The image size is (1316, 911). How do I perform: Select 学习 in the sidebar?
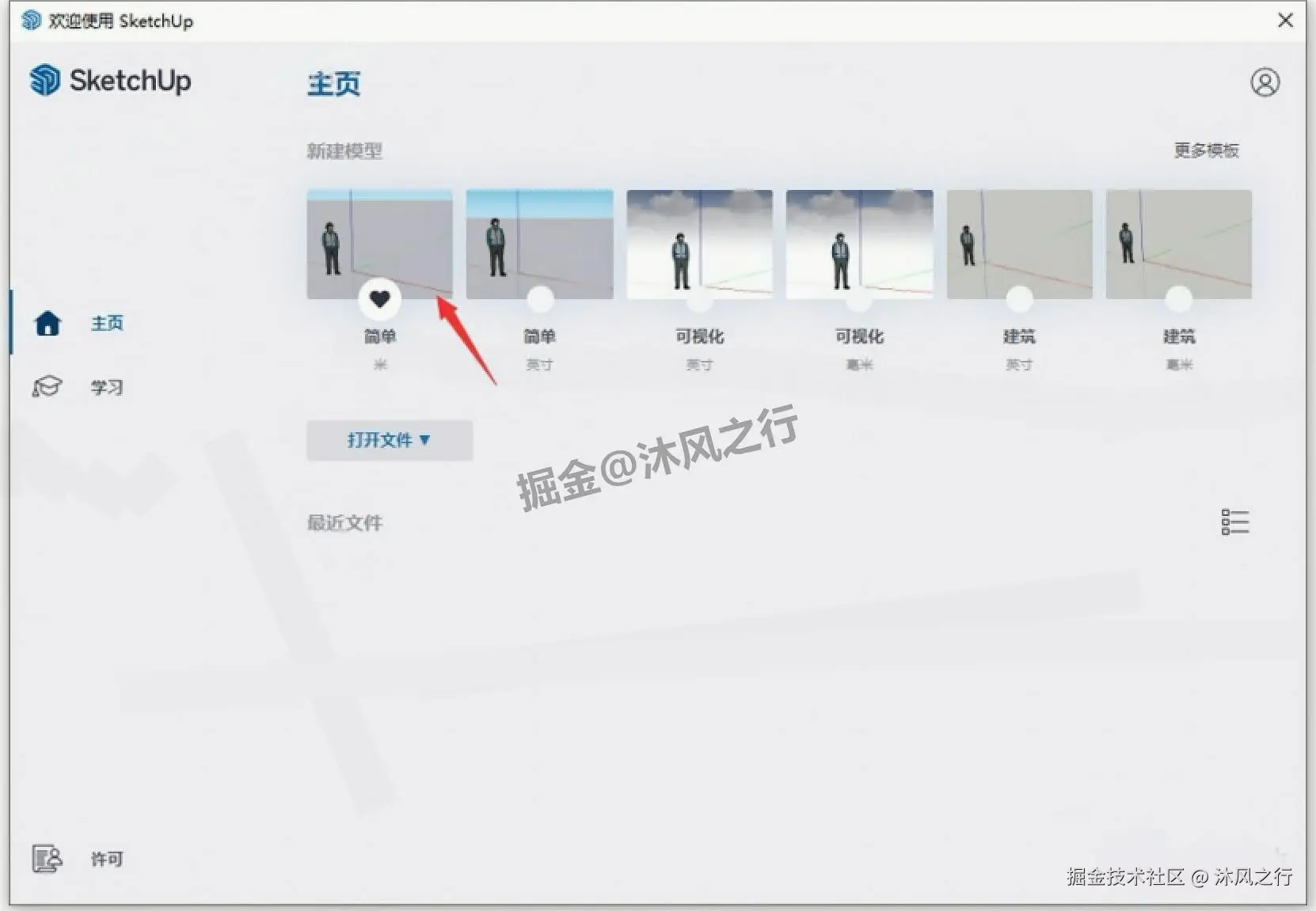(x=107, y=386)
